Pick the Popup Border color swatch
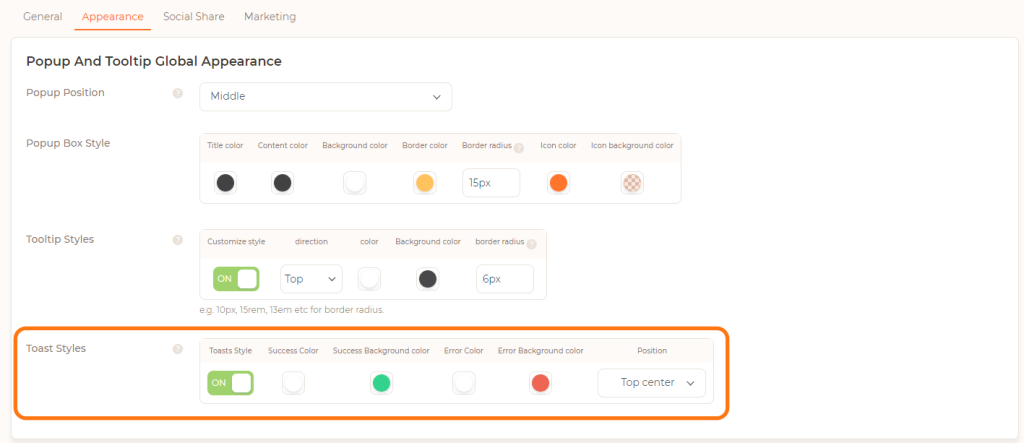 (425, 183)
